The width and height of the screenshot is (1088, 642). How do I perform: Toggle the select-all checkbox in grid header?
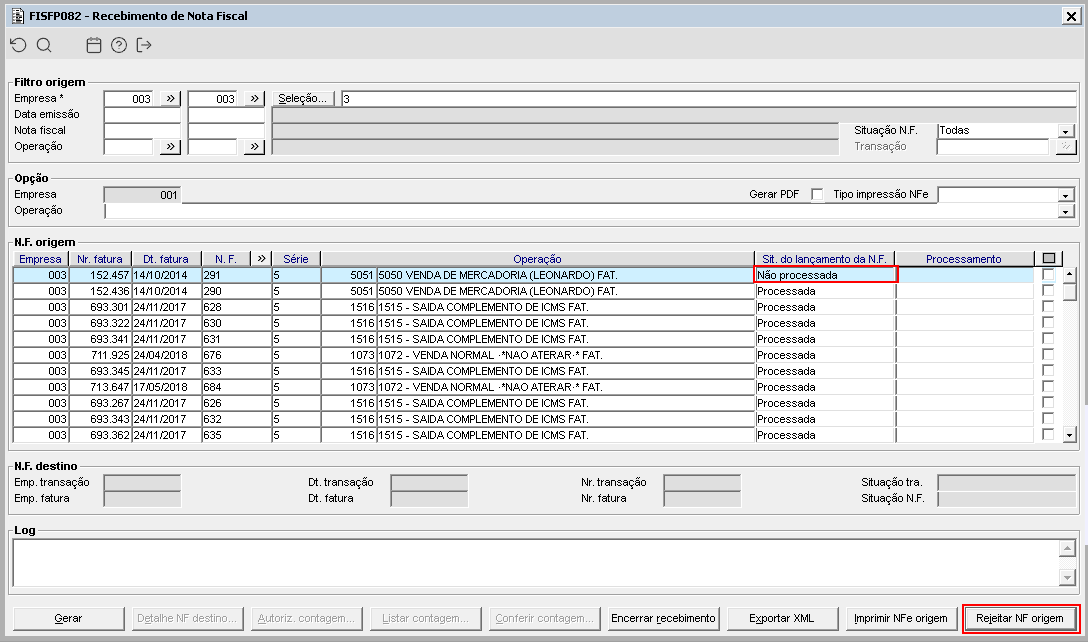pyautogui.click(x=1048, y=259)
